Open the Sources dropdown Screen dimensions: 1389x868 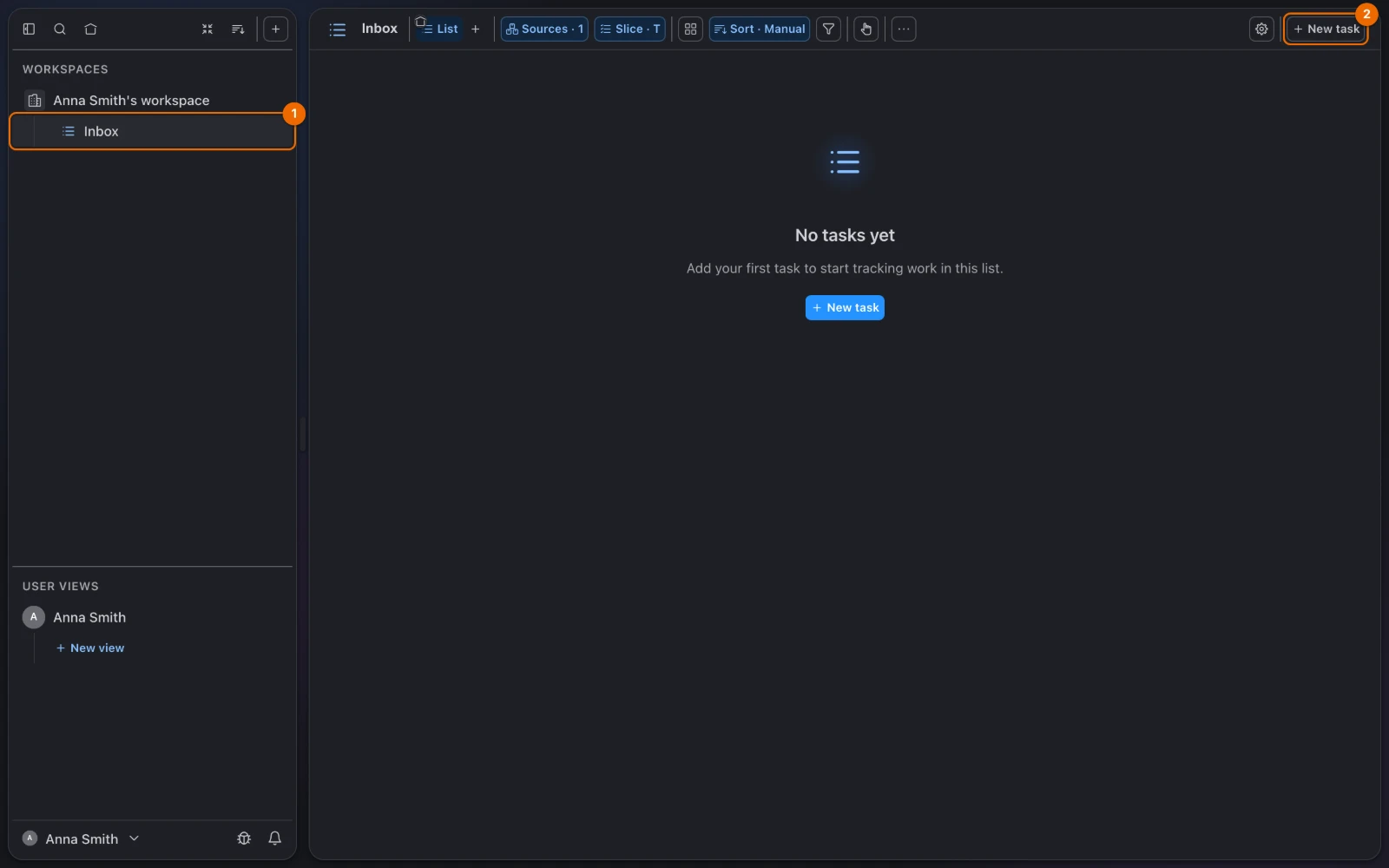544,29
